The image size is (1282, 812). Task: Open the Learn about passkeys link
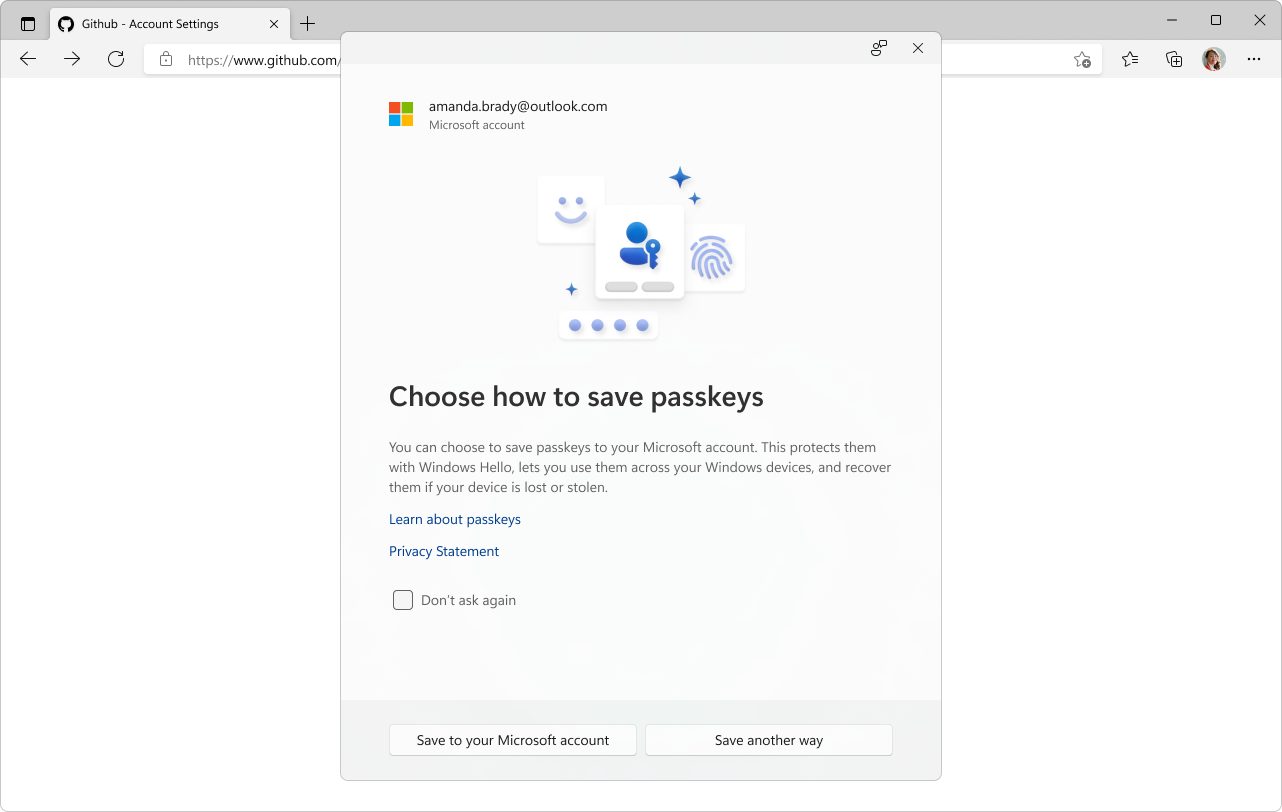coord(454,519)
